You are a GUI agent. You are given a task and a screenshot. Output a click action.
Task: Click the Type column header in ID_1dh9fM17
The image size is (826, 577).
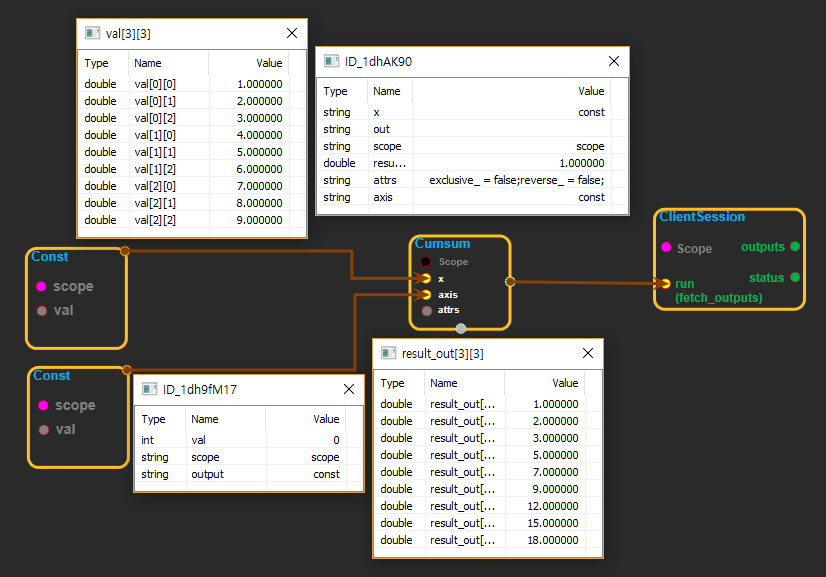(x=153, y=420)
